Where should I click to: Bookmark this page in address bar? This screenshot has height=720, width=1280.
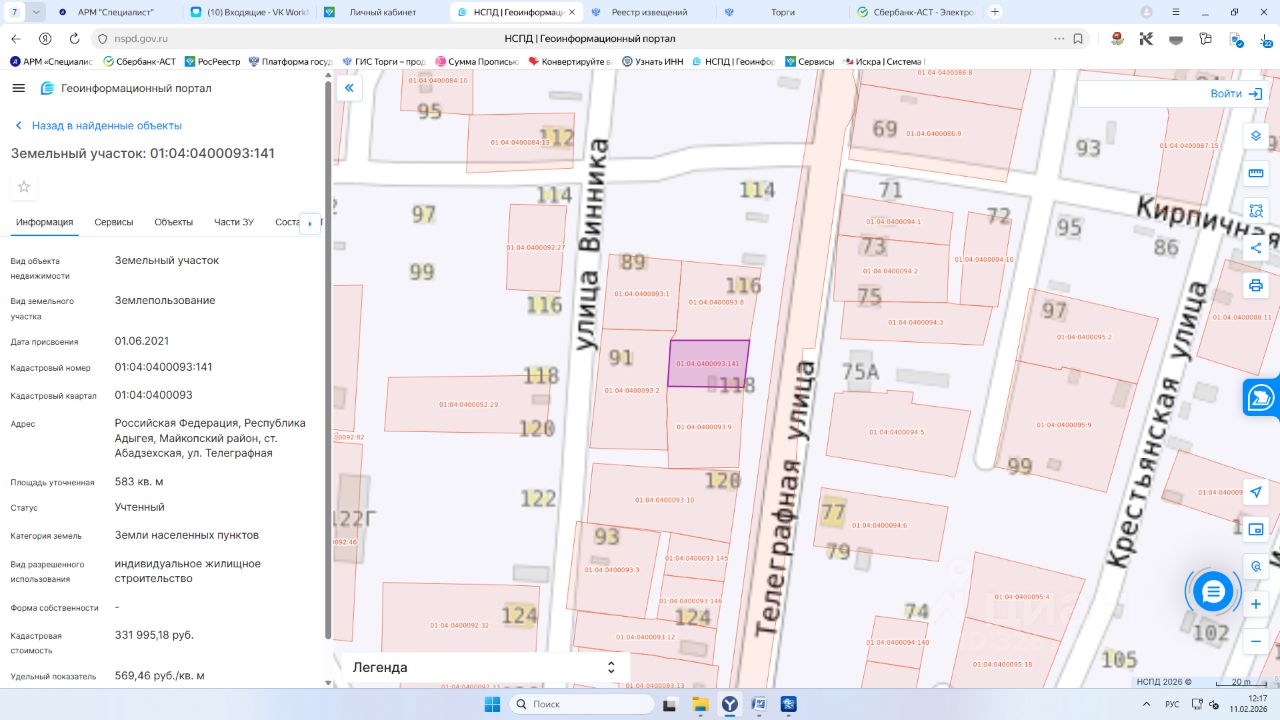1078,38
